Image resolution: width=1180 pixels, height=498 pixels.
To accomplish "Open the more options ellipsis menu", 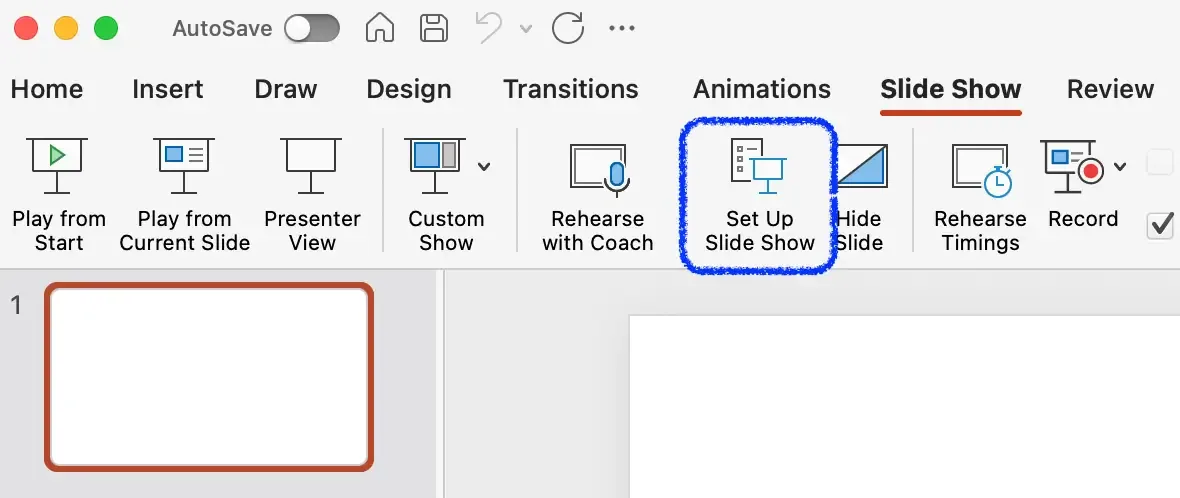I will pos(622,29).
